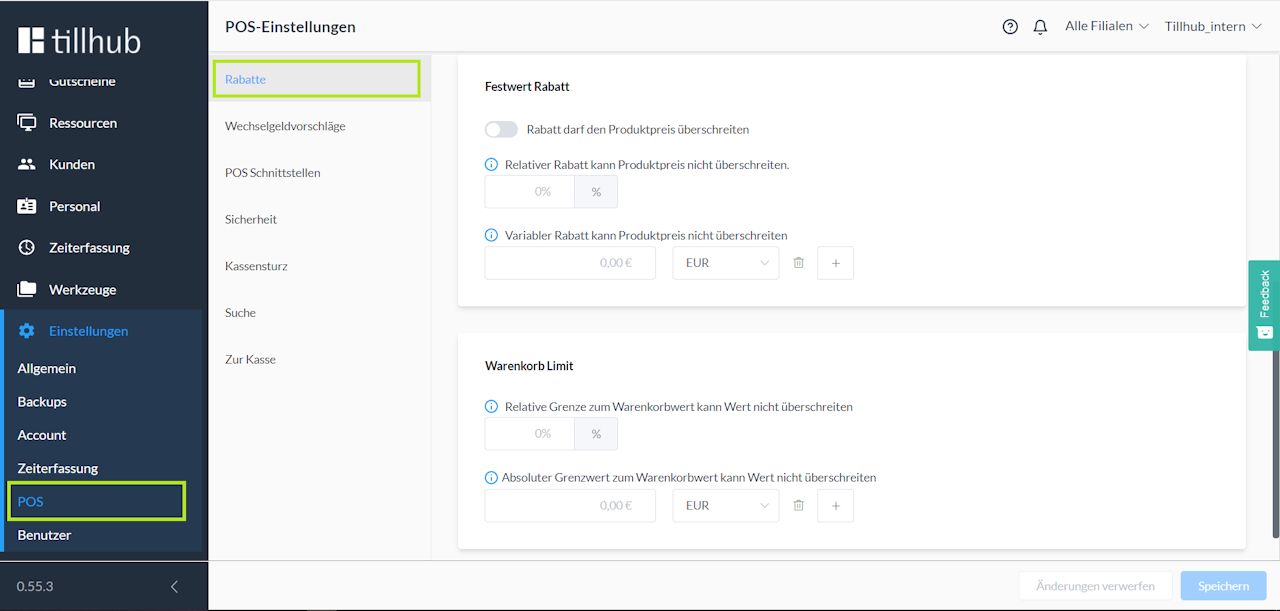Delete the Warenkorb Limit currency row
This screenshot has width=1280, height=611.
point(798,506)
